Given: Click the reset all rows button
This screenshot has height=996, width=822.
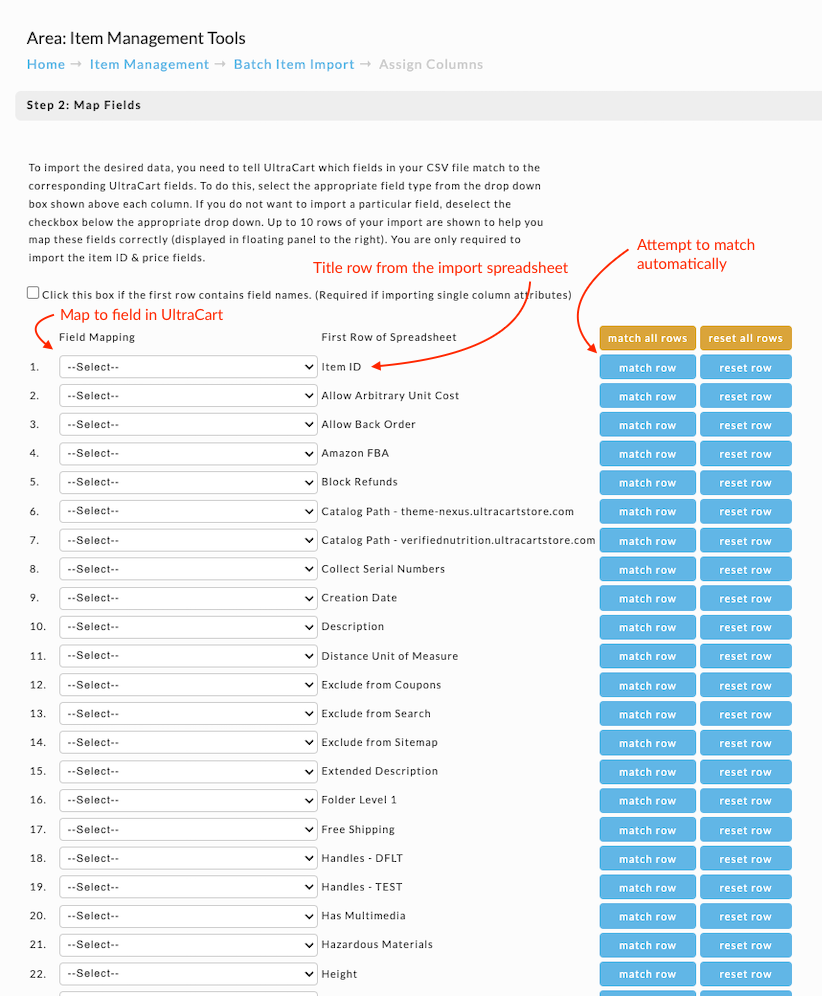Looking at the screenshot, I should [746, 338].
